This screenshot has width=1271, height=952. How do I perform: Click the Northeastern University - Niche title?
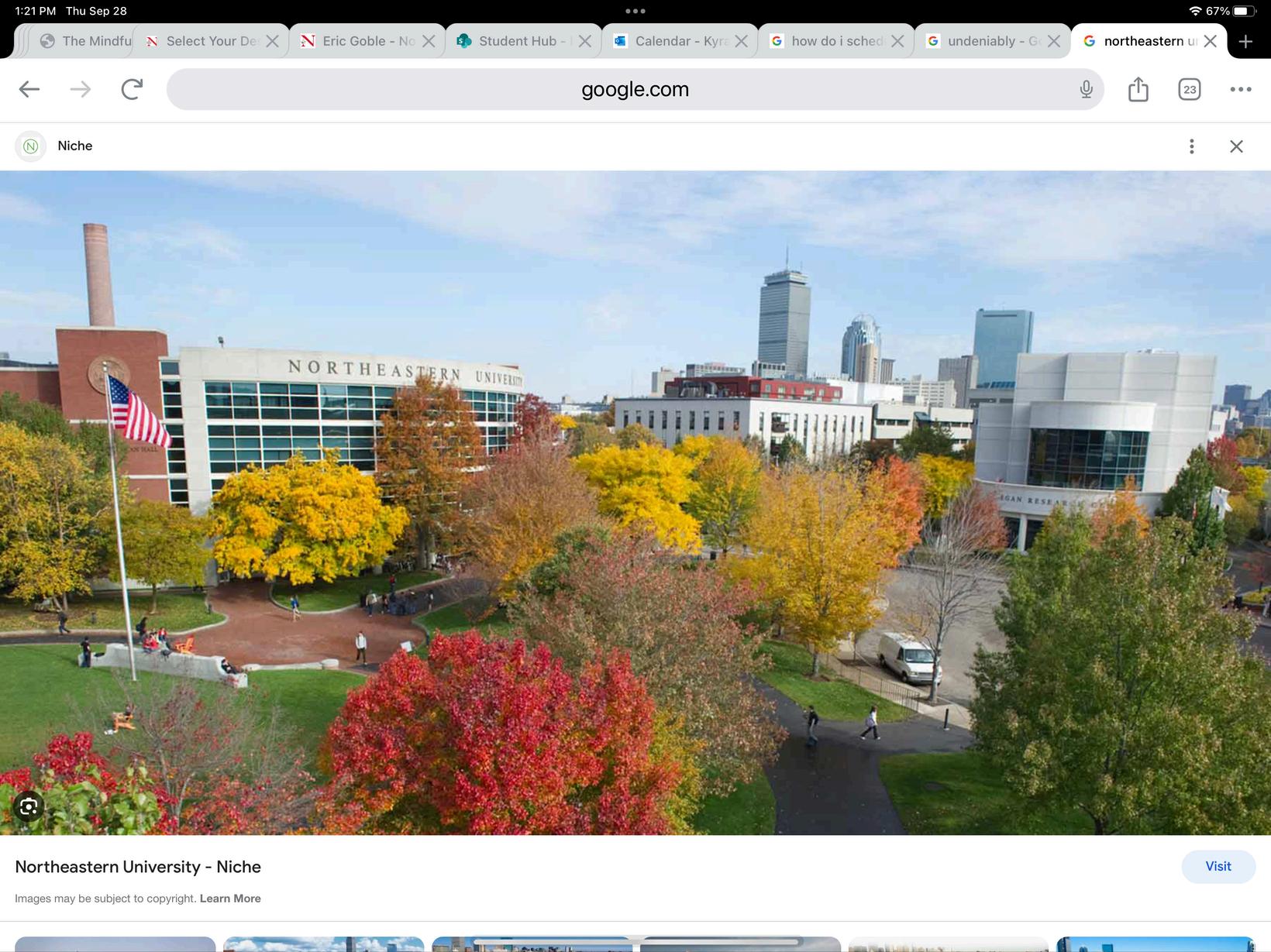click(x=138, y=867)
